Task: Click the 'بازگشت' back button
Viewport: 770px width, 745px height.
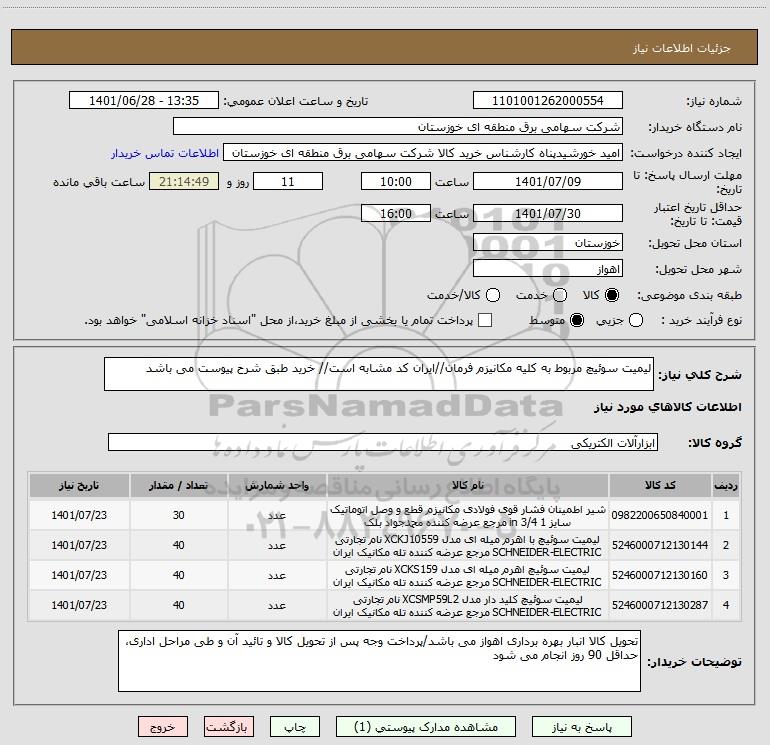Action: coord(231,727)
